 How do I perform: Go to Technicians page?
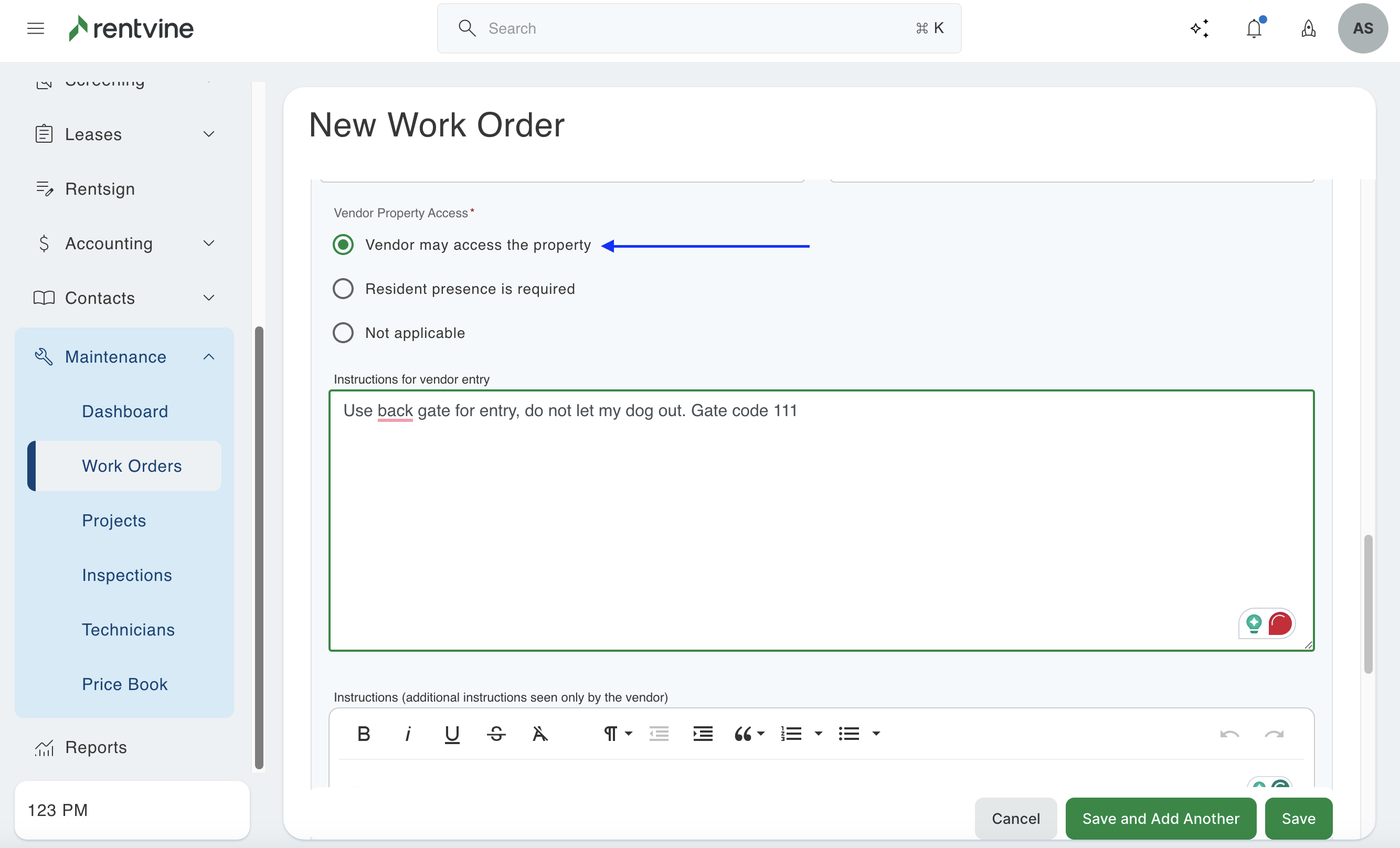pyautogui.click(x=128, y=630)
